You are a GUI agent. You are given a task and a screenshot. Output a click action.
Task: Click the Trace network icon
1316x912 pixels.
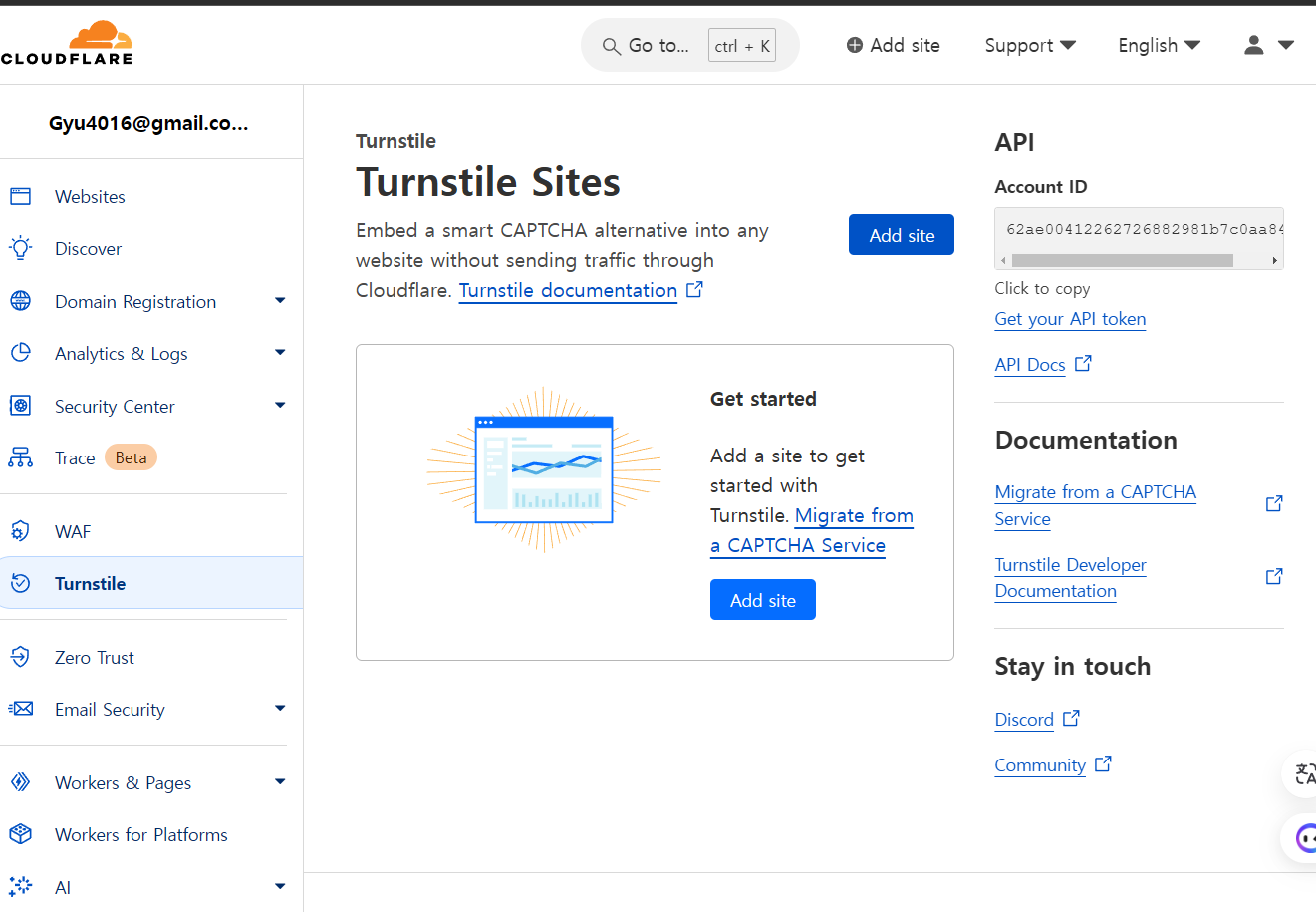[20, 457]
